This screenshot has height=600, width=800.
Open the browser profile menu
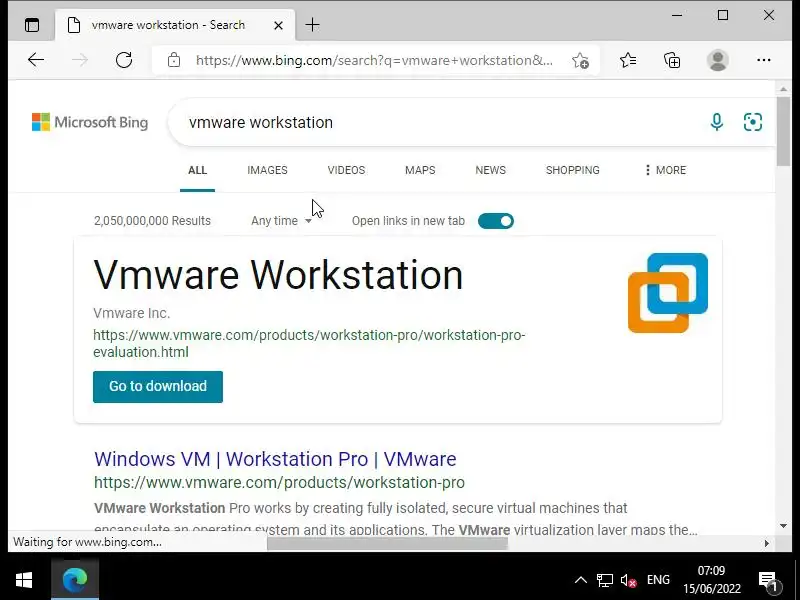click(x=717, y=60)
